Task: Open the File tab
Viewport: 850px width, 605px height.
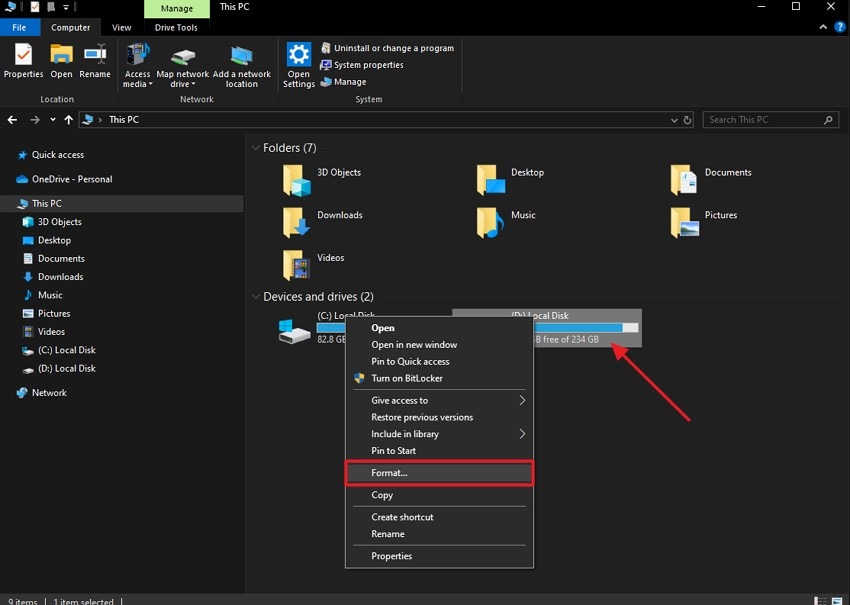Action: click(x=20, y=27)
